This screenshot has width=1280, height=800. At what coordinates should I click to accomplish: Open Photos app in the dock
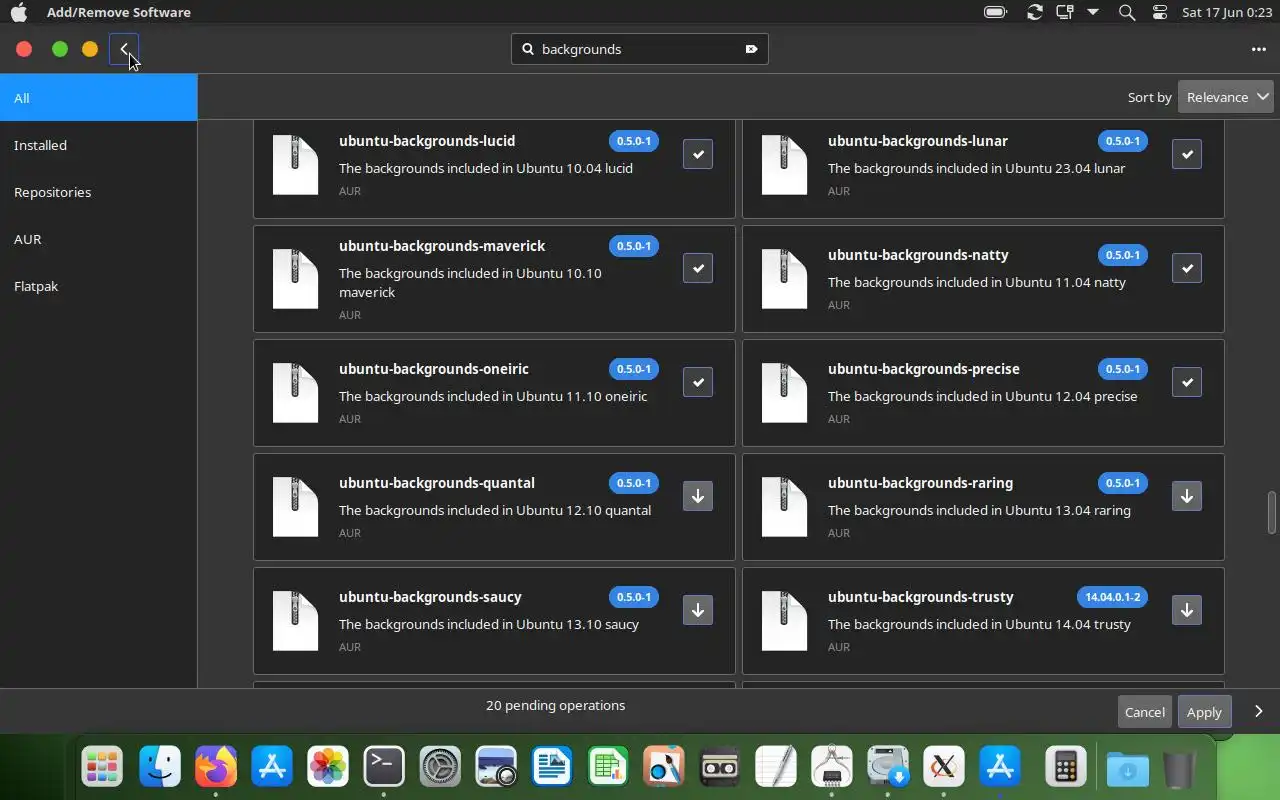(x=328, y=767)
